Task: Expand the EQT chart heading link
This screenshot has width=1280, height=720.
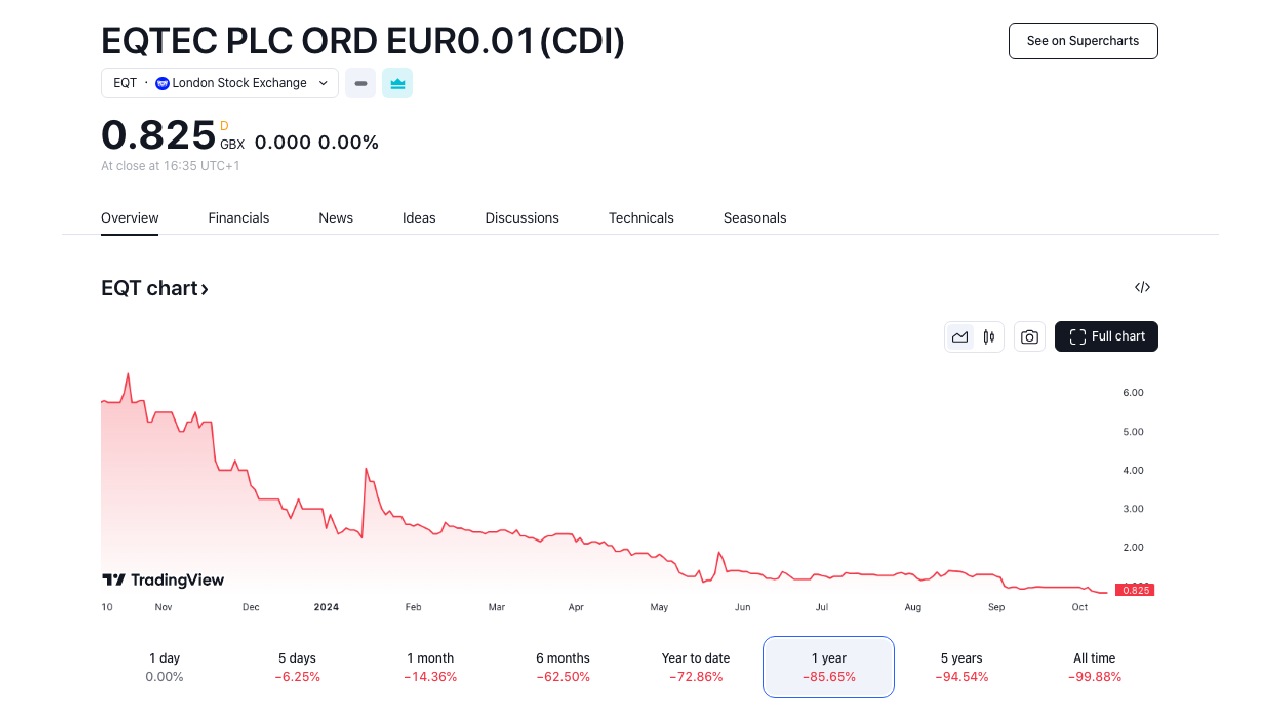Action: pyautogui.click(x=155, y=289)
